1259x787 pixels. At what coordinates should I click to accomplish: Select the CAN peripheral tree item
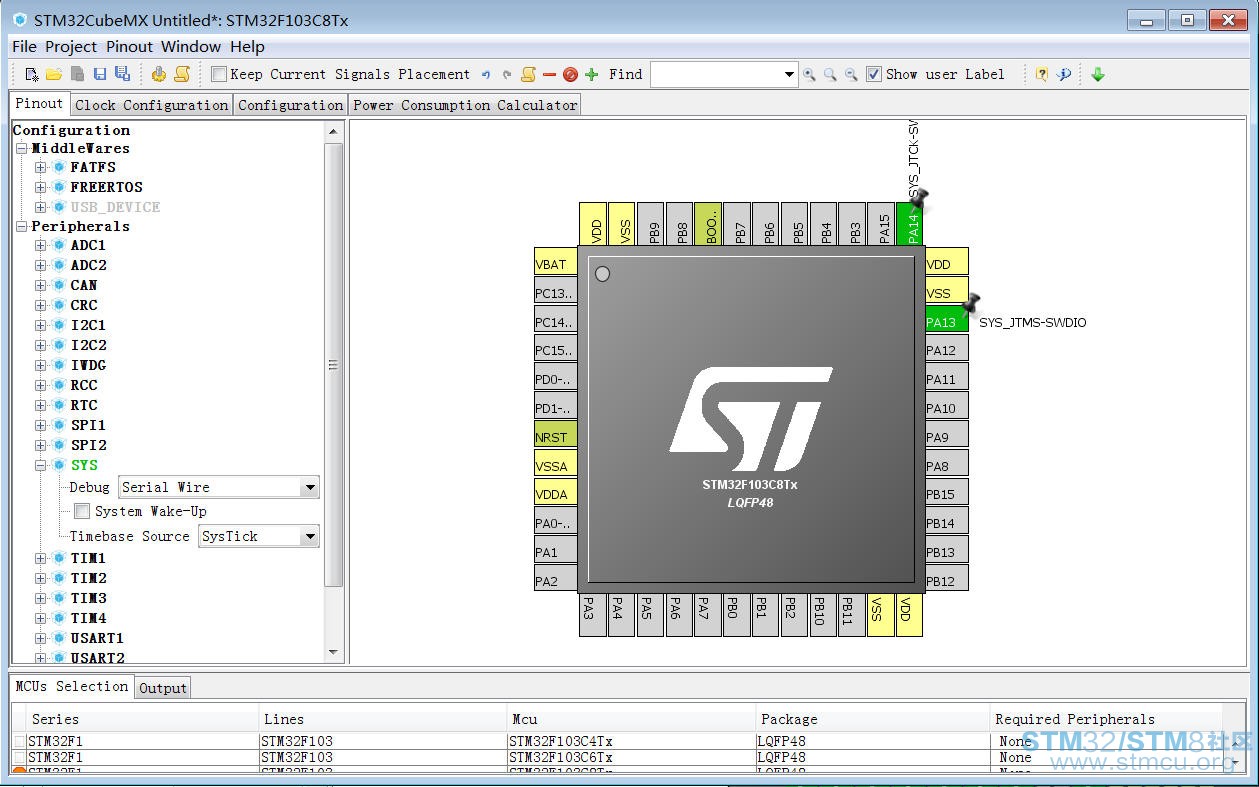(x=84, y=285)
